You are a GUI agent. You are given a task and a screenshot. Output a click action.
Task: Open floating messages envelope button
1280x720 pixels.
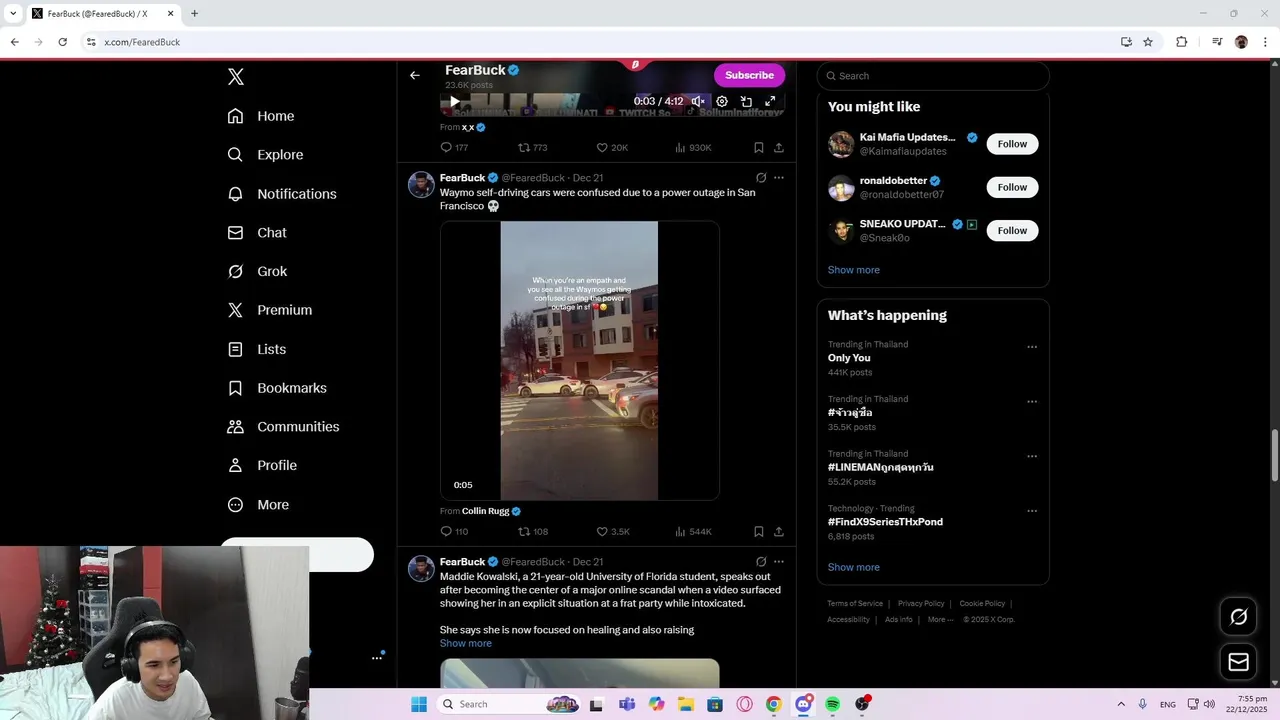(1238, 662)
